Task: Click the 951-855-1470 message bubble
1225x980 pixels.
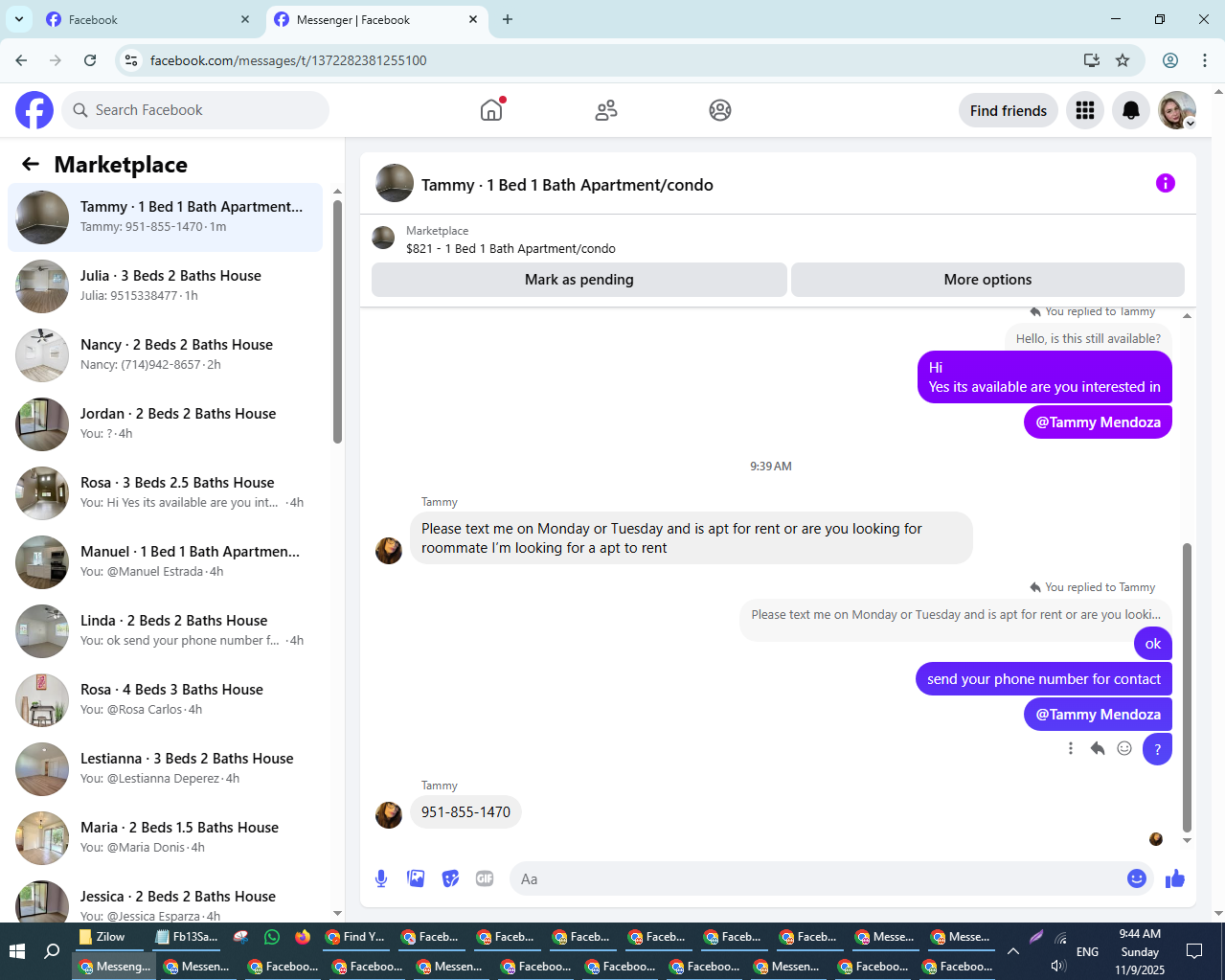Action: click(465, 812)
